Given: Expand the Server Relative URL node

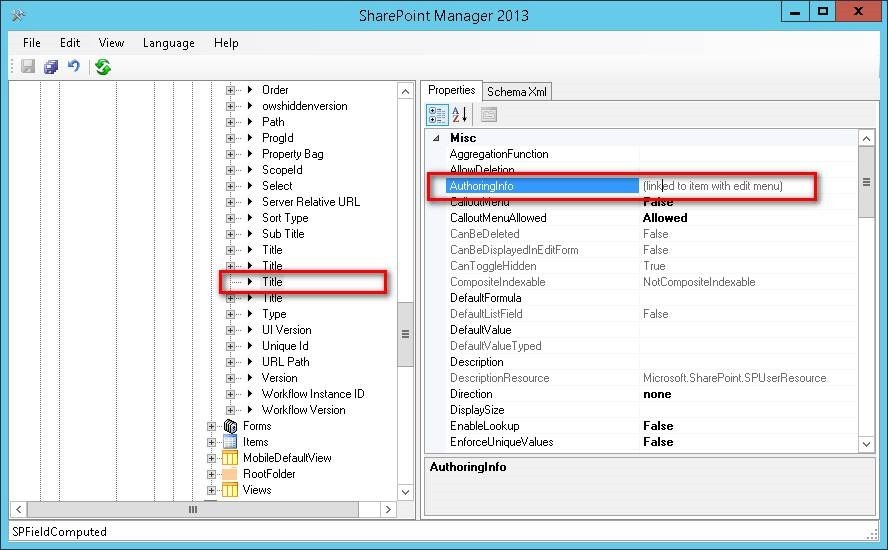Looking at the screenshot, I should [229, 202].
